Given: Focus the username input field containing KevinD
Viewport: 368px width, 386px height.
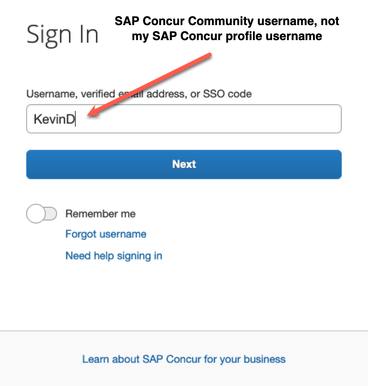Looking at the screenshot, I should 184,119.
